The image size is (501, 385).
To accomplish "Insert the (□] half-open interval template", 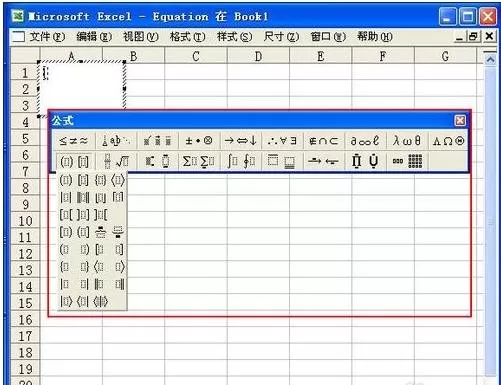I will (x=83, y=232).
